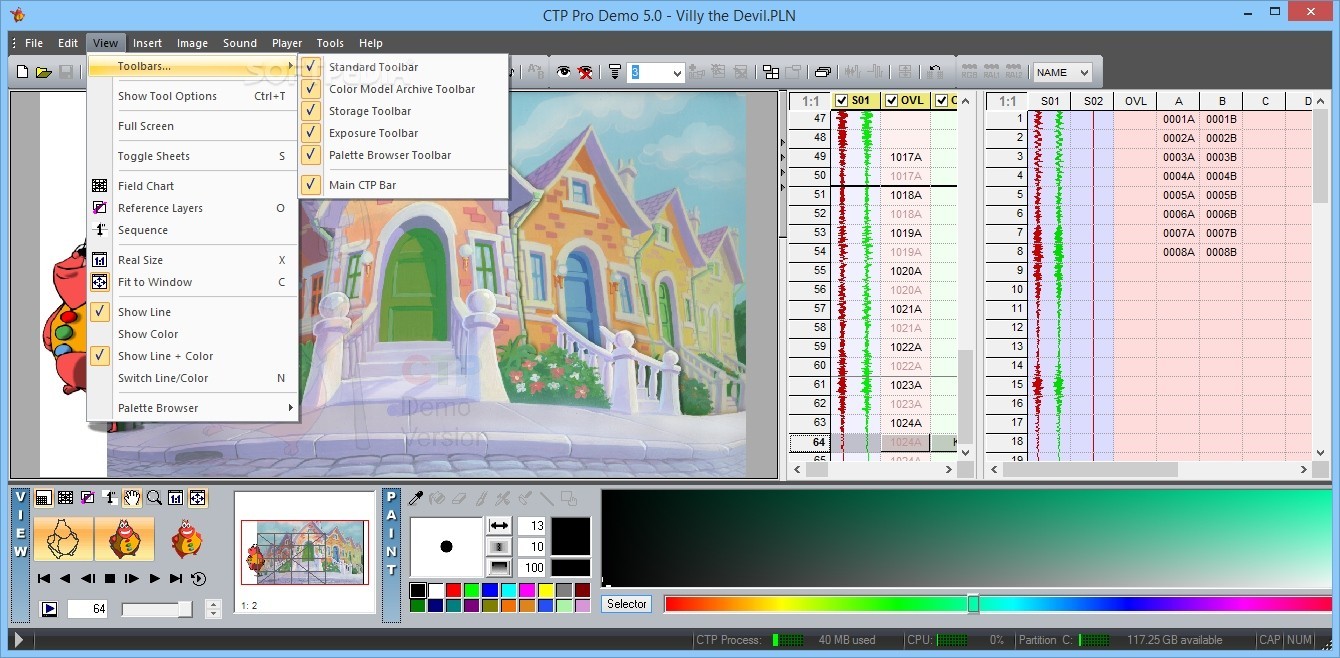Select the outline-only view mode thumbnail
1340x658 pixels.
[64, 539]
